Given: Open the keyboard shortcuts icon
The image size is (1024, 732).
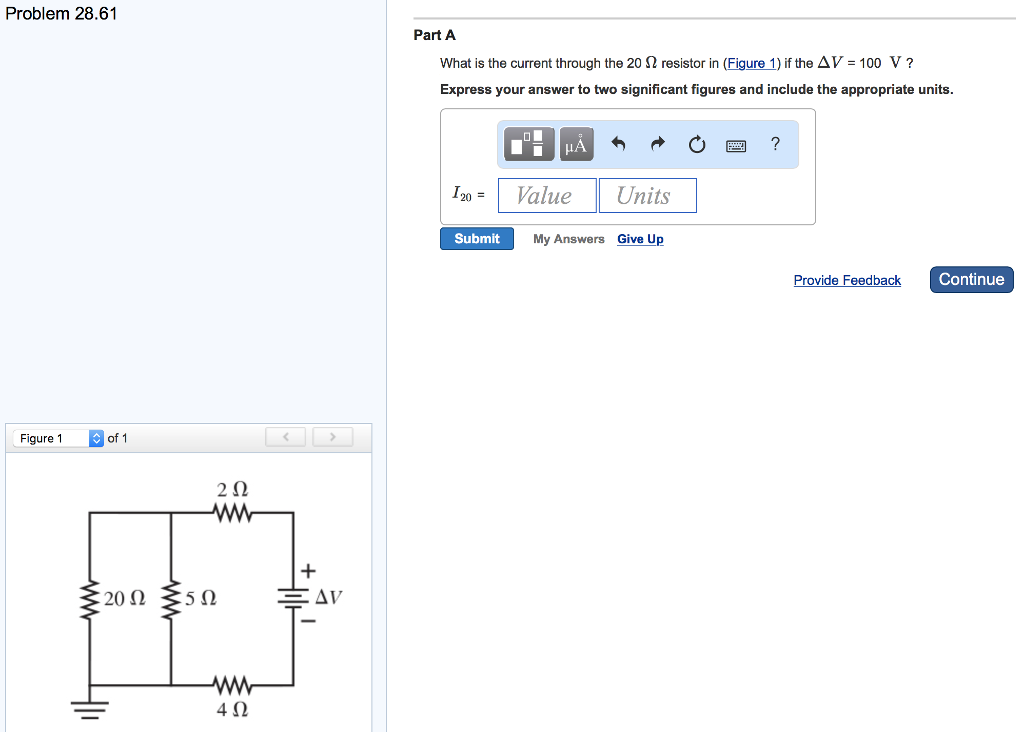Looking at the screenshot, I should pyautogui.click(x=735, y=144).
